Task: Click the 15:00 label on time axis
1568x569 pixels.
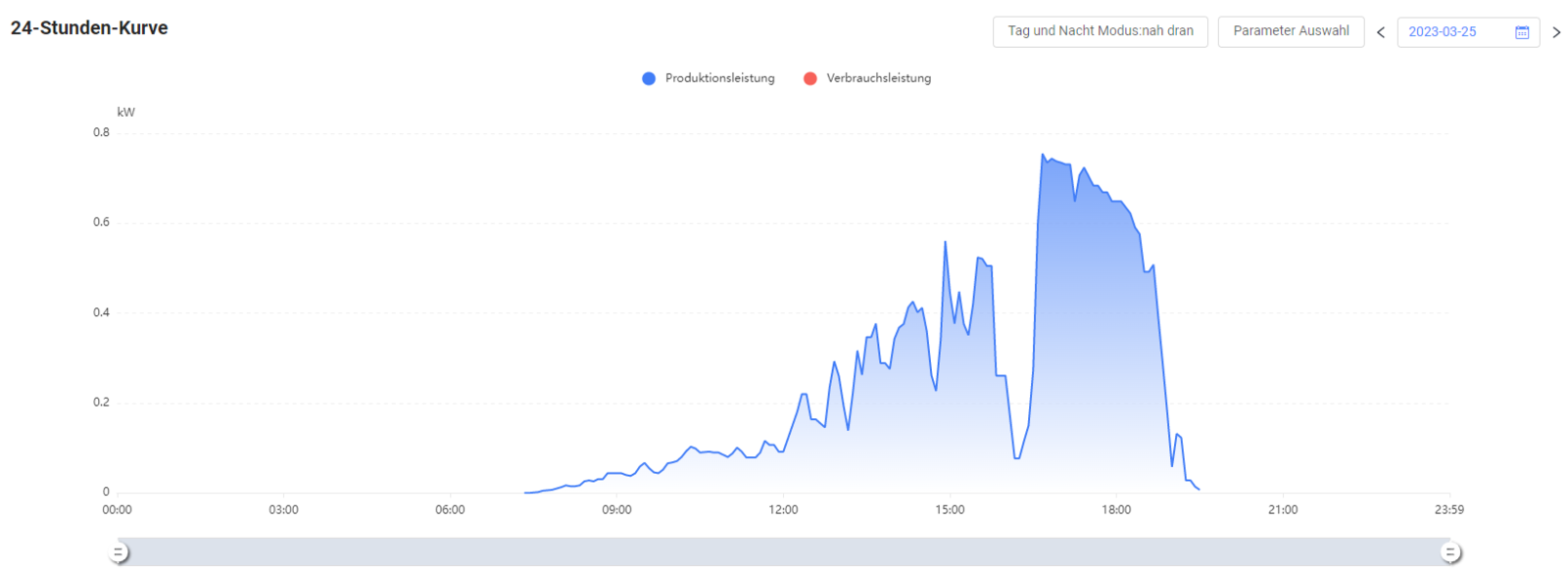Action: 950,510
